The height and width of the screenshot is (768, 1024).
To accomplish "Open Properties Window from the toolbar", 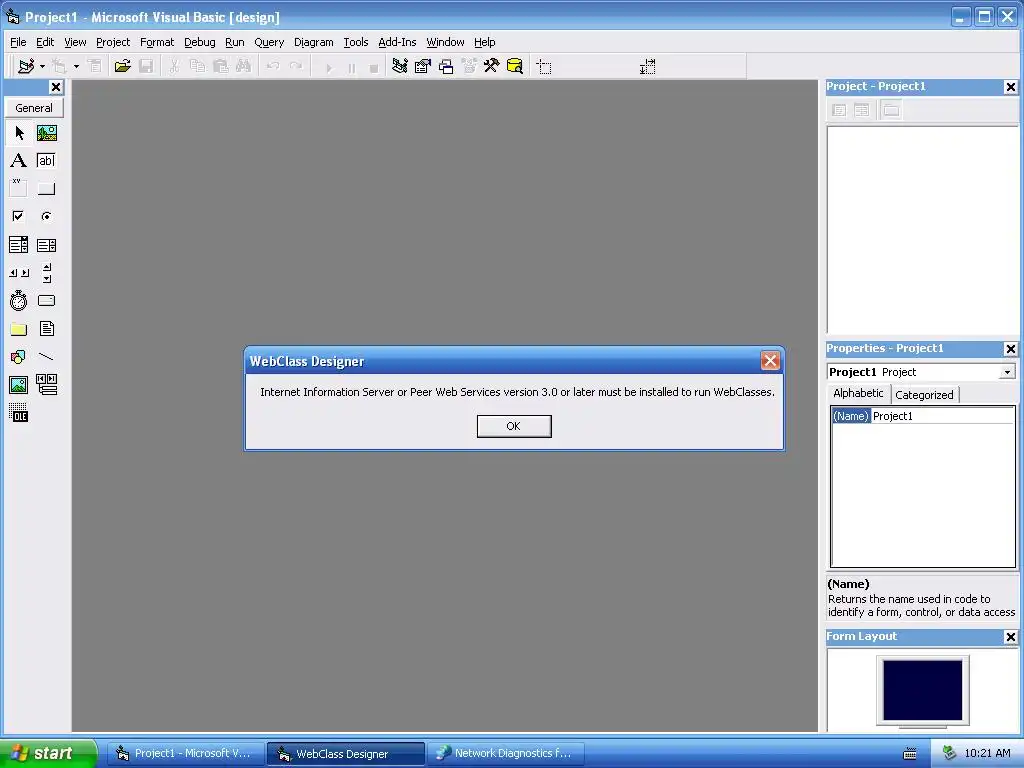I will [x=423, y=66].
